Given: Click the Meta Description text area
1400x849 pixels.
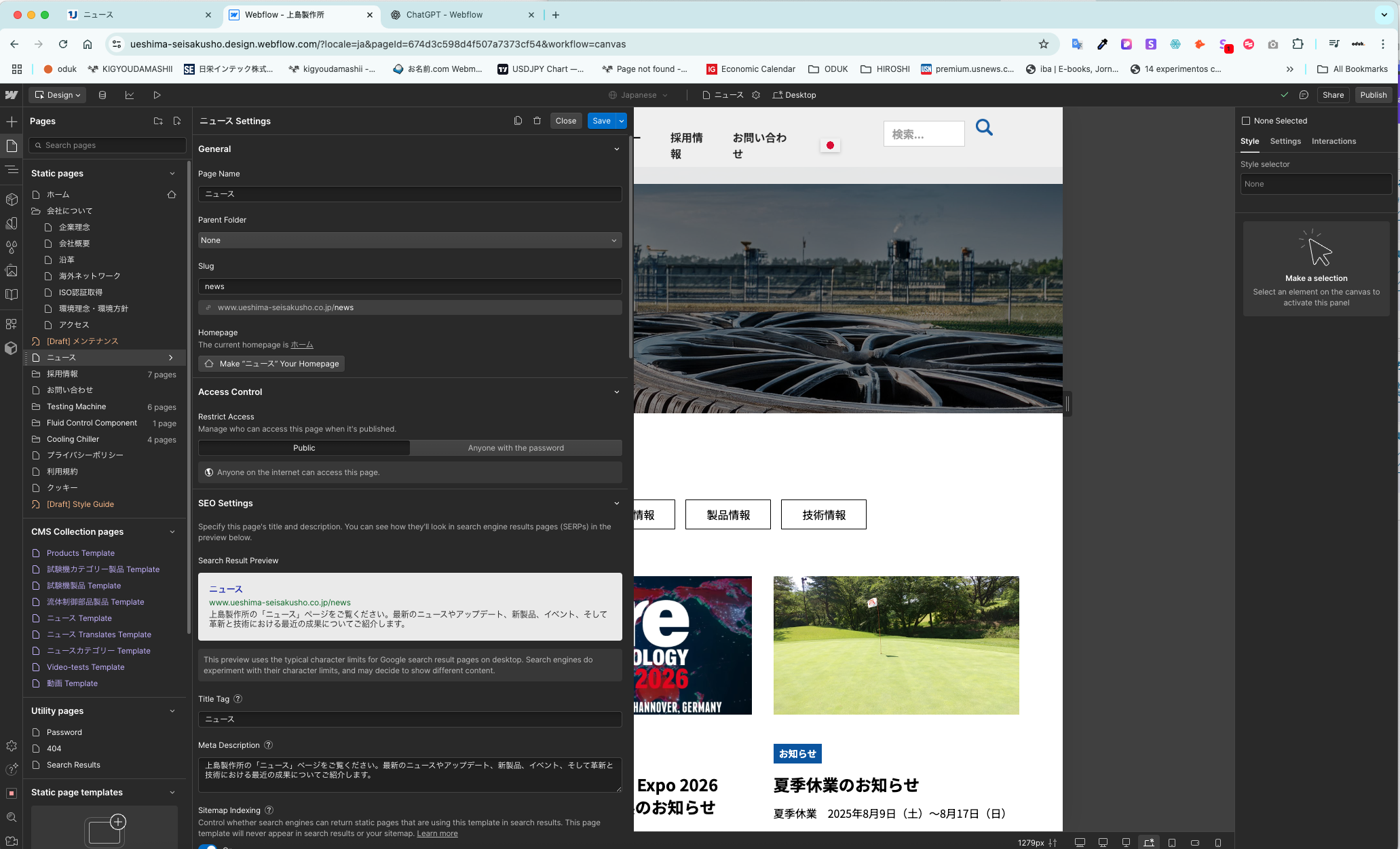Looking at the screenshot, I should [410, 774].
